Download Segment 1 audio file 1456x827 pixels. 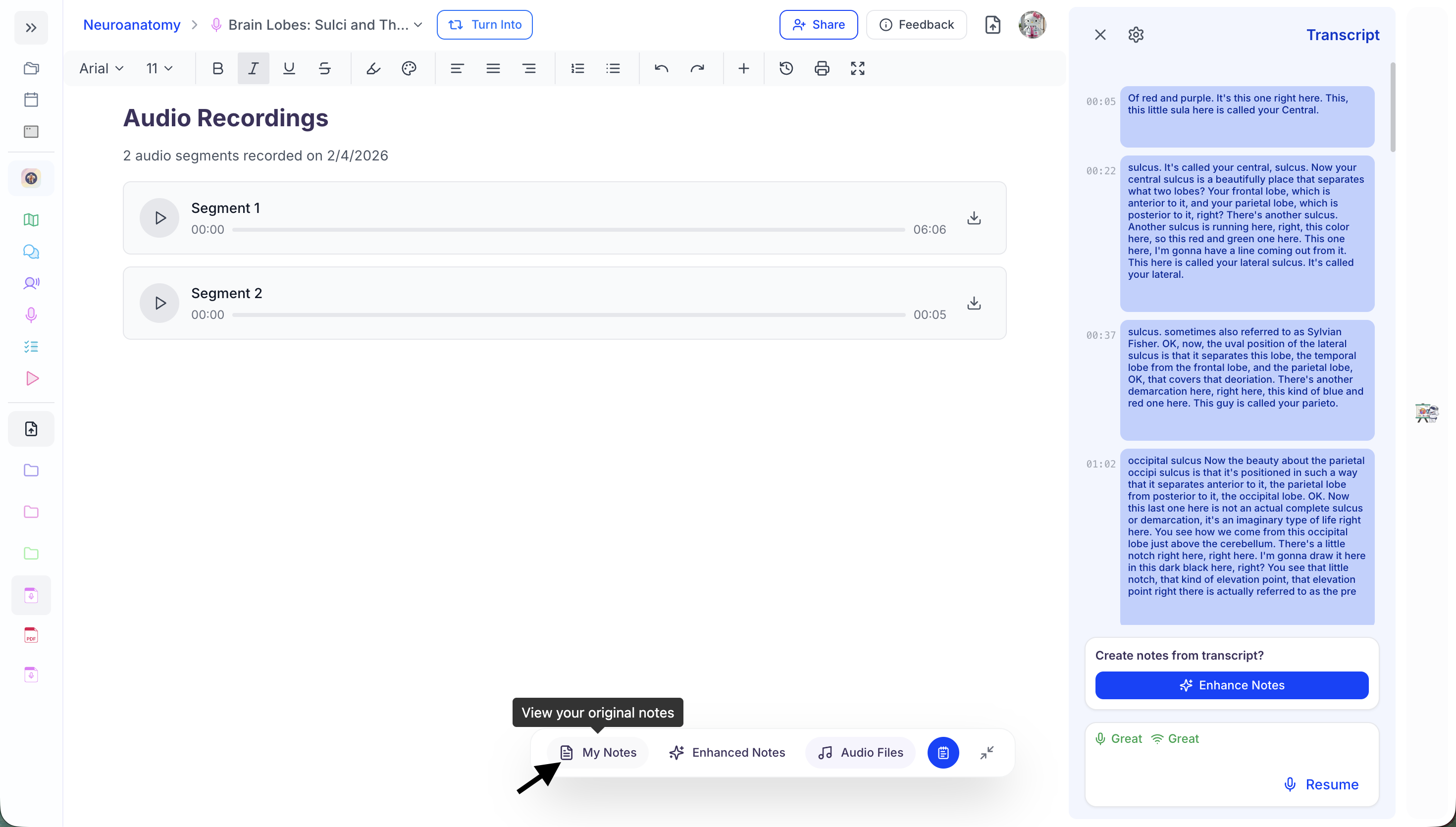pyautogui.click(x=974, y=218)
